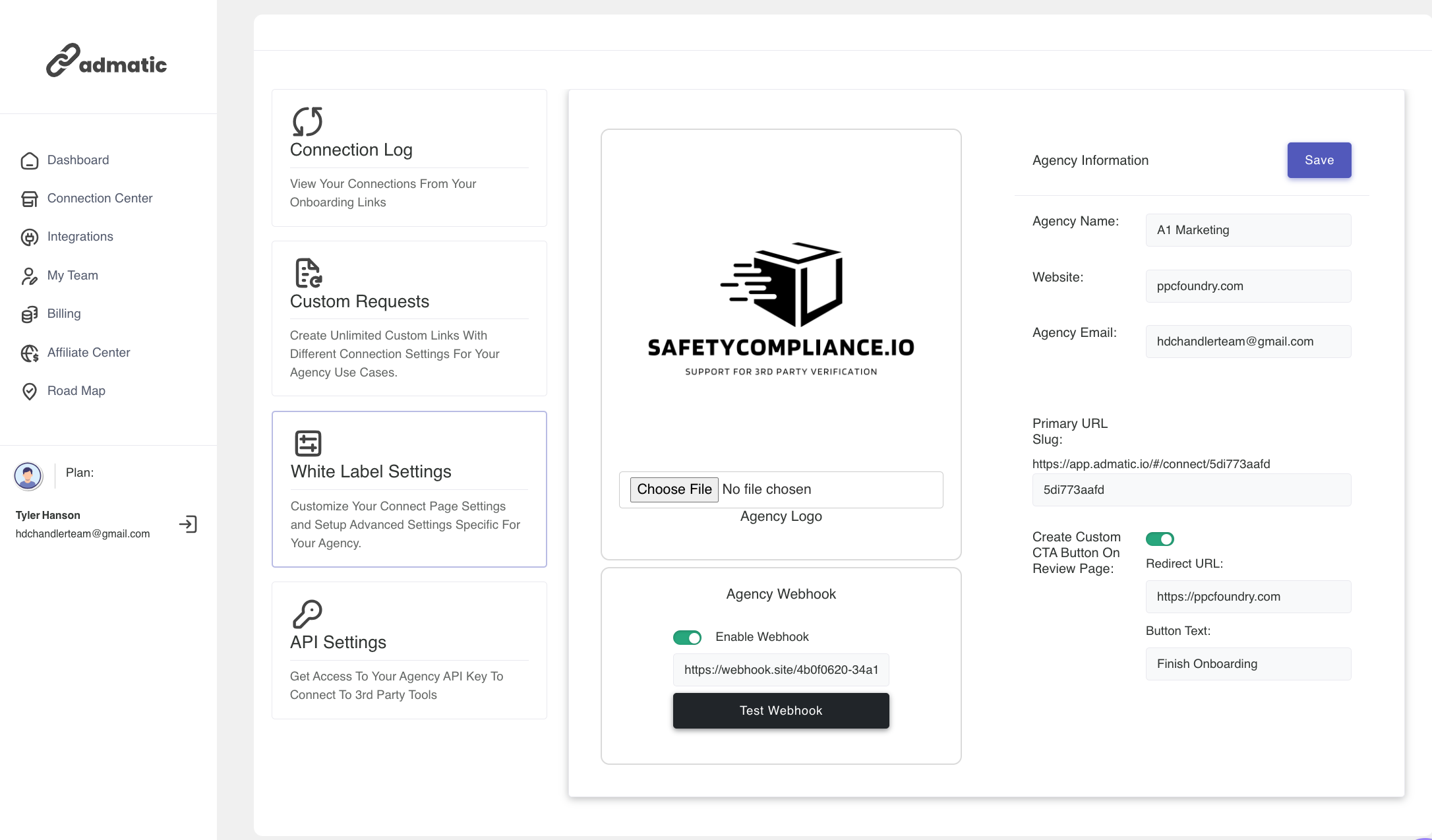The height and width of the screenshot is (840, 1432).
Task: Click the SafetyCompliance.io agency logo image
Action: pyautogui.click(x=781, y=309)
